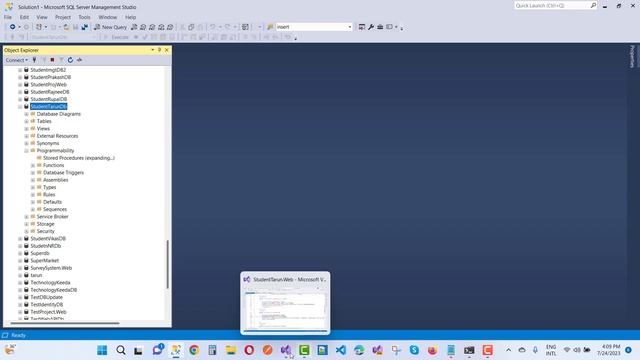Toggle the Object Explorer auto-hide pin
This screenshot has height=360, width=640.
[160, 50]
